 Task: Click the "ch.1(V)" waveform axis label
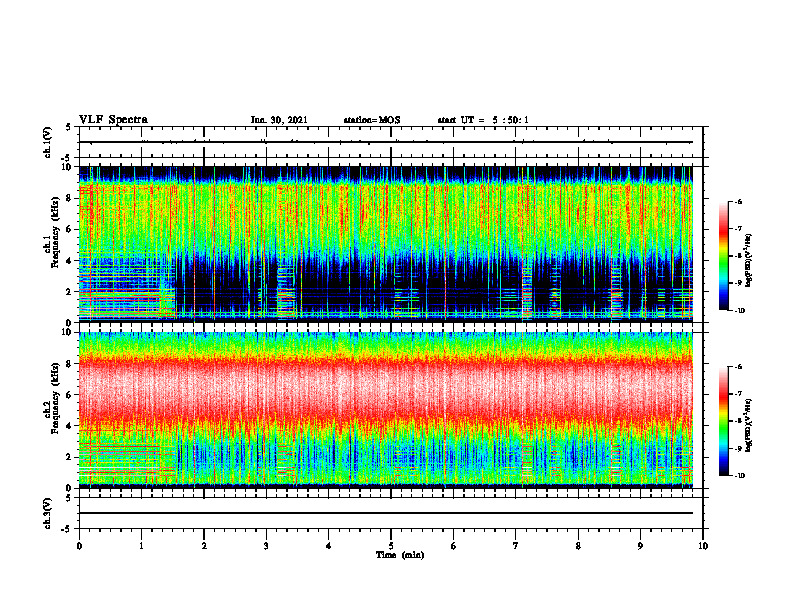(x=48, y=142)
